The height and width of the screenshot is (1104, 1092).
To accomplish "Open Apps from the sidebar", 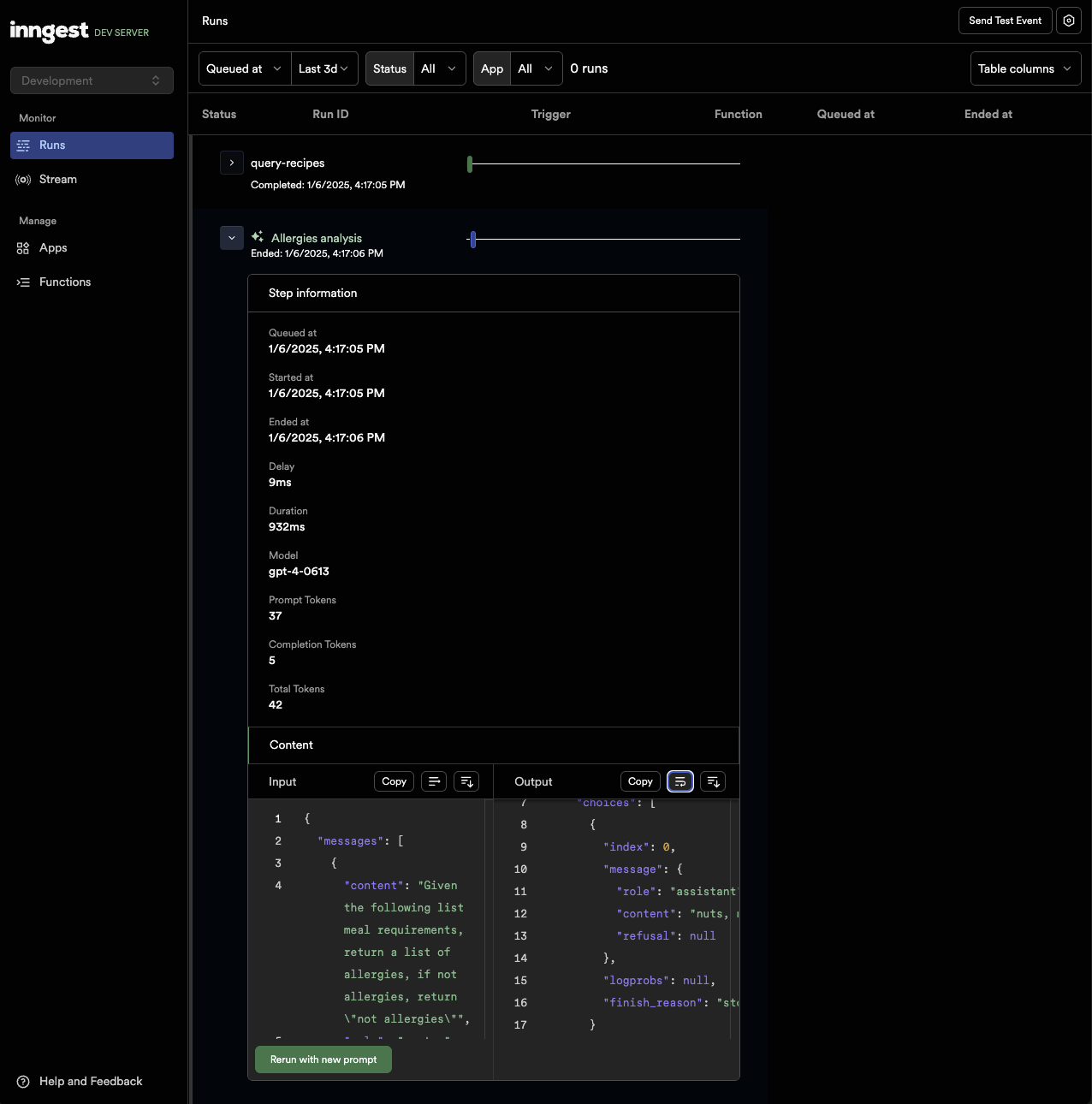I will tap(53, 248).
